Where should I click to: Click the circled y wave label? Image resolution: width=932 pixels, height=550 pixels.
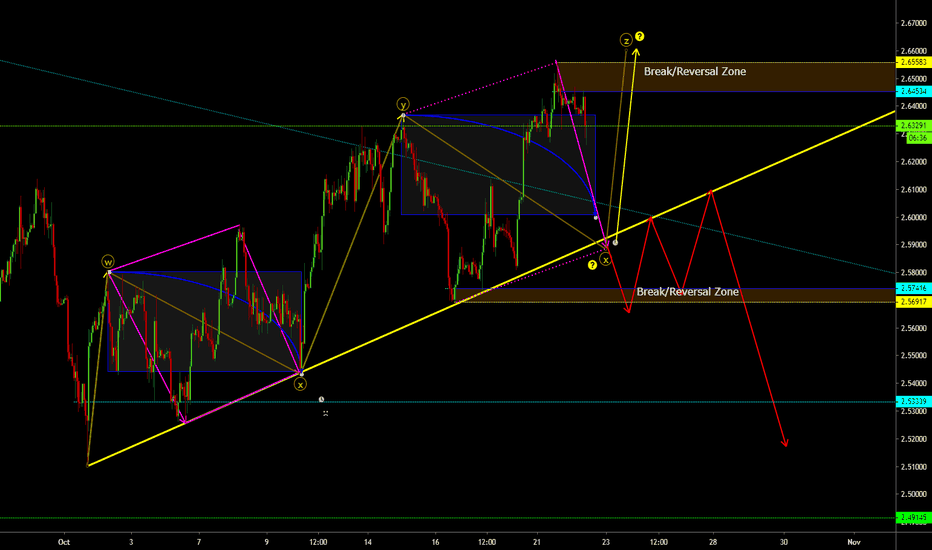[403, 105]
